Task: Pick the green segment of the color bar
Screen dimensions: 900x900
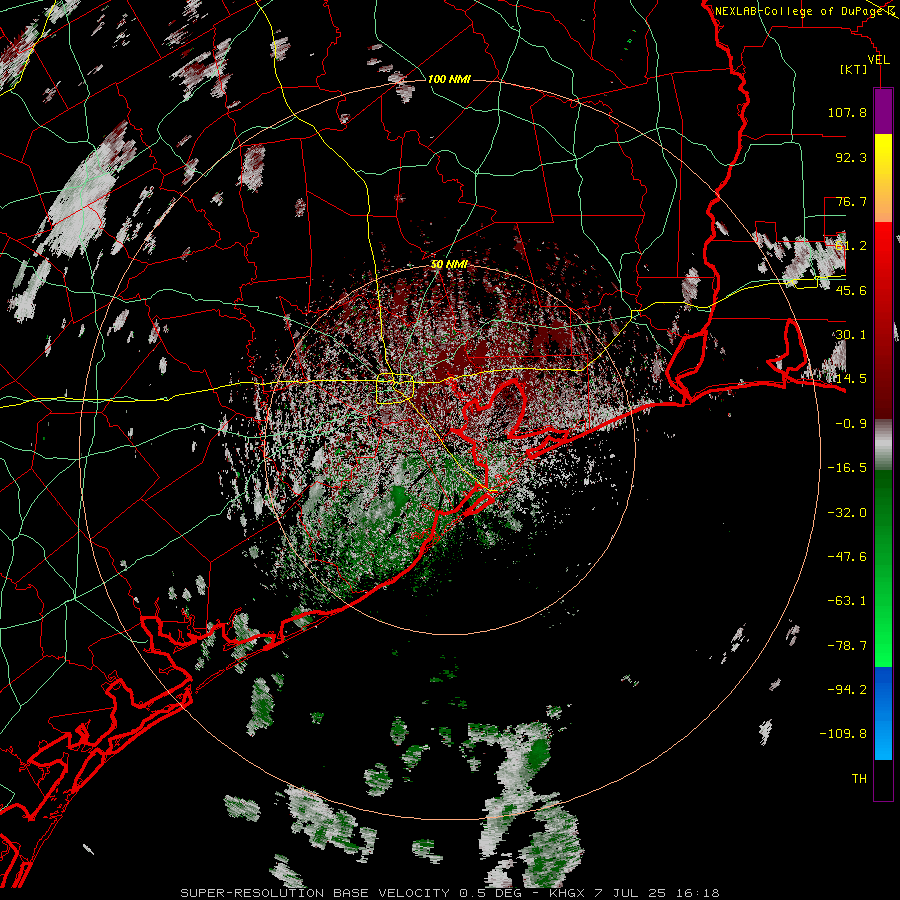Action: click(x=883, y=568)
